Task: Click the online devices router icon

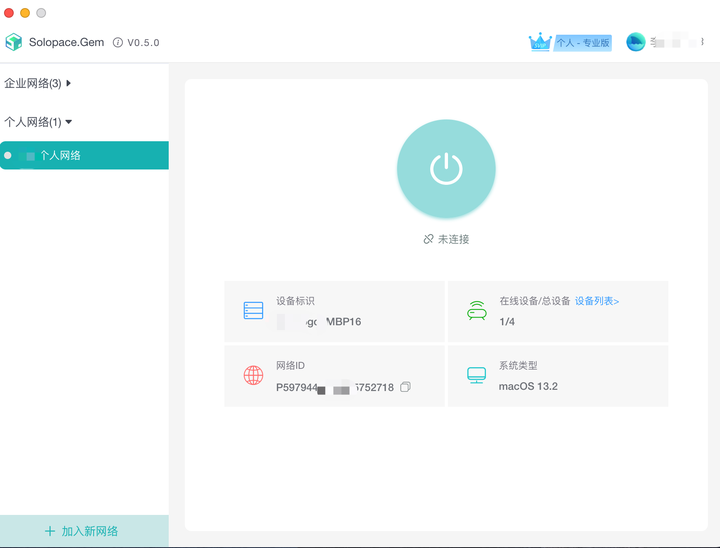Action: tap(477, 311)
